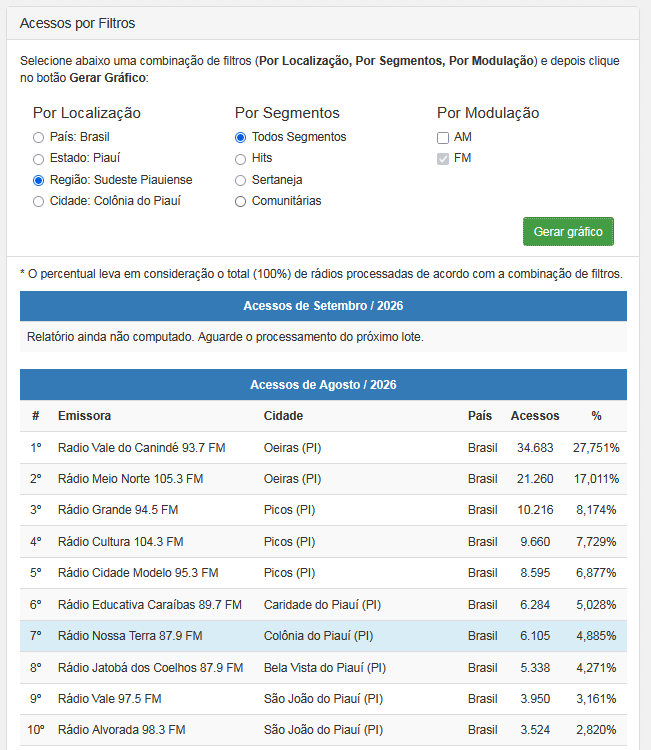This screenshot has height=750, width=651.
Task: Click the Bela Vista do Piauí (PI) cell
Action: (x=325, y=667)
